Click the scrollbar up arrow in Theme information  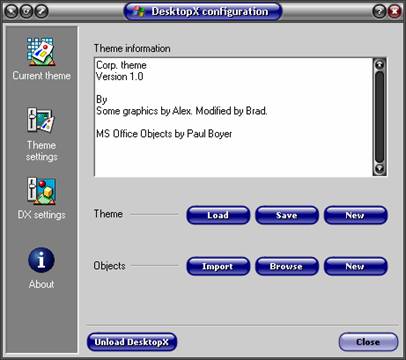click(x=379, y=64)
